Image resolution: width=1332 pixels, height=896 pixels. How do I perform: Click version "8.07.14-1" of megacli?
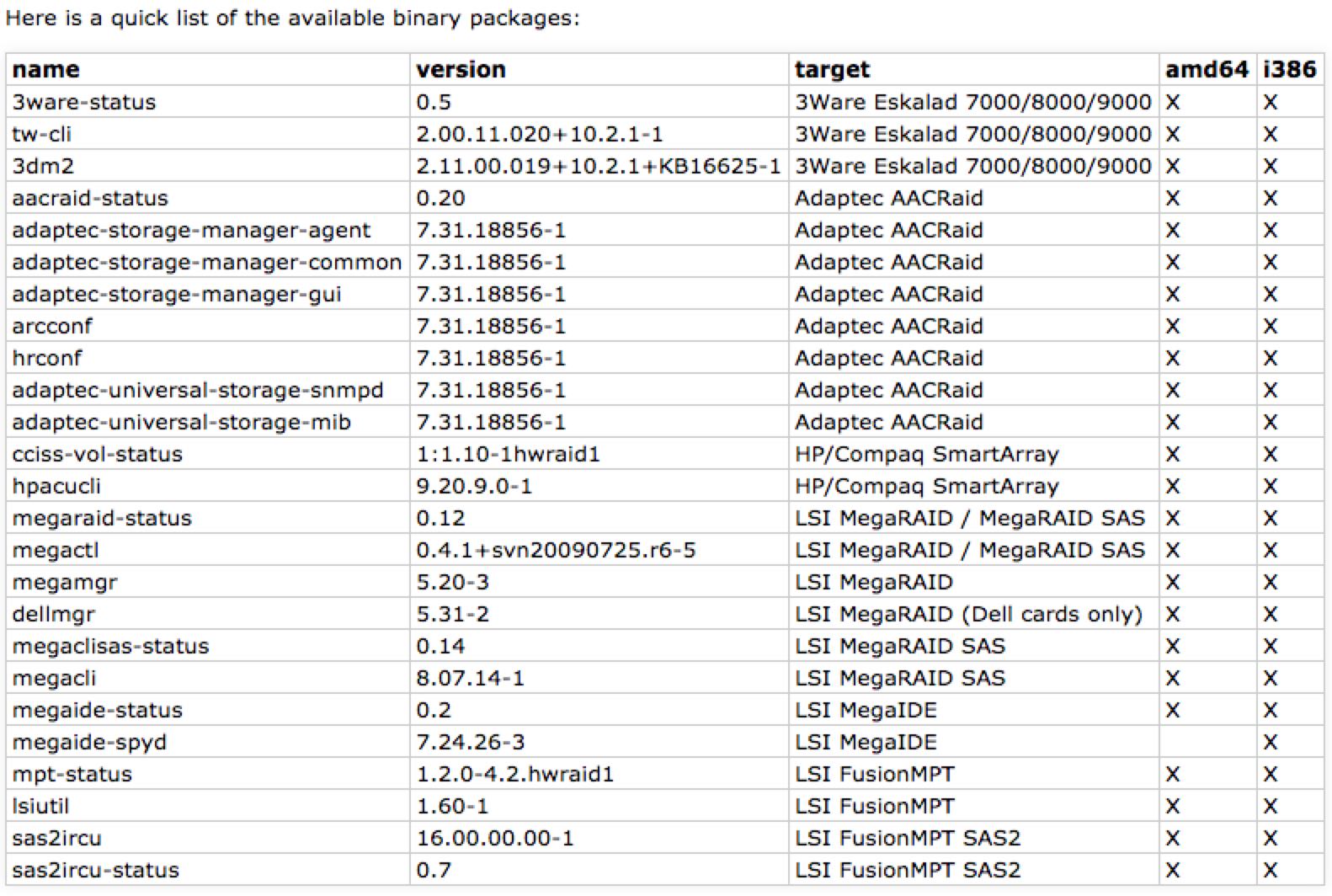click(470, 678)
